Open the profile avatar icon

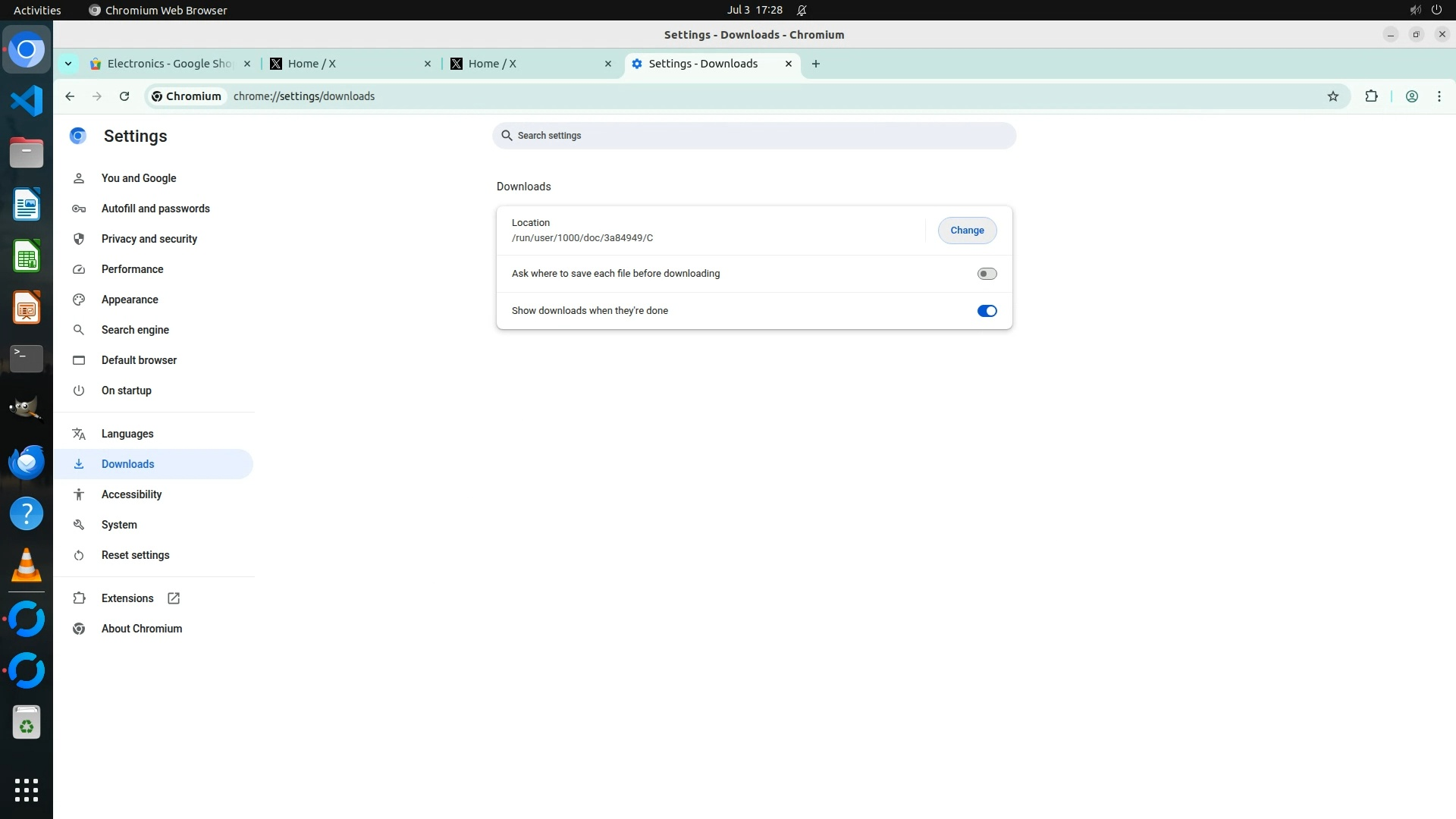[x=1411, y=96]
